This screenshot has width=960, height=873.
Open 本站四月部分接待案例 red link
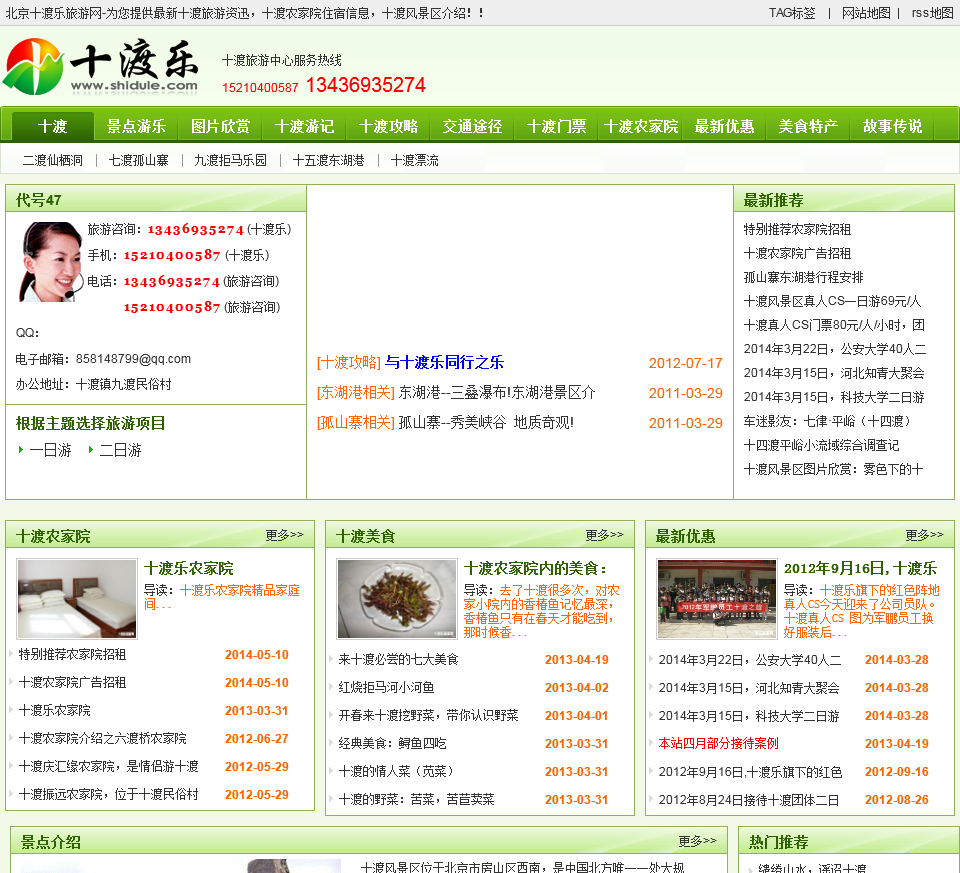click(718, 743)
